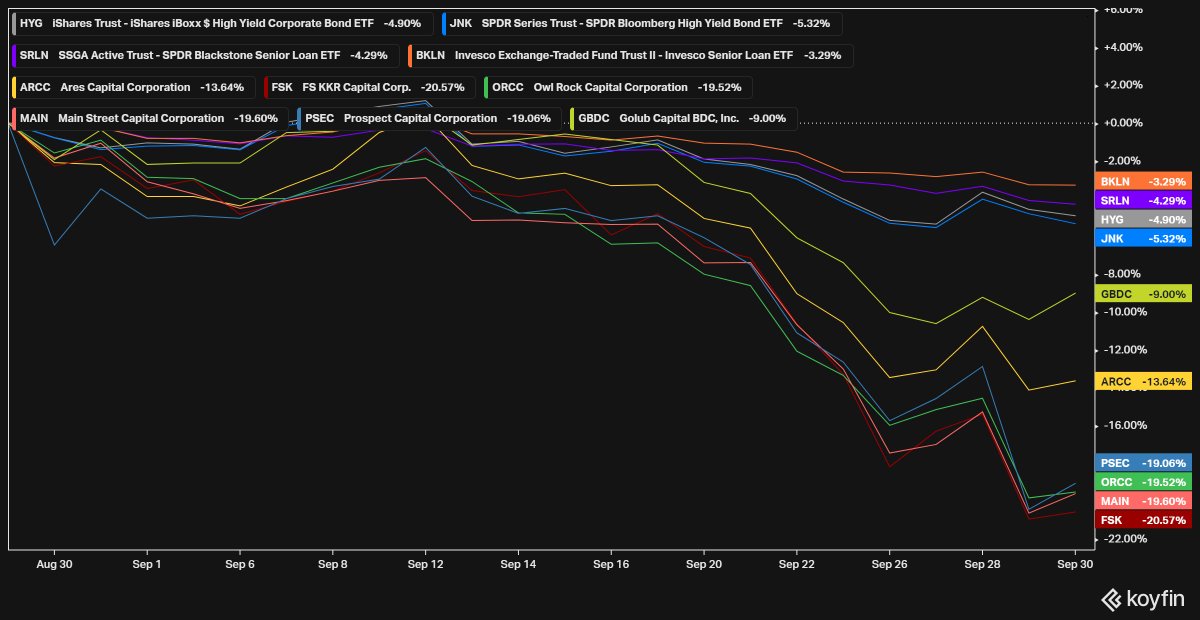Click the Sep 16 date axis label
The image size is (1200, 620).
click(611, 564)
